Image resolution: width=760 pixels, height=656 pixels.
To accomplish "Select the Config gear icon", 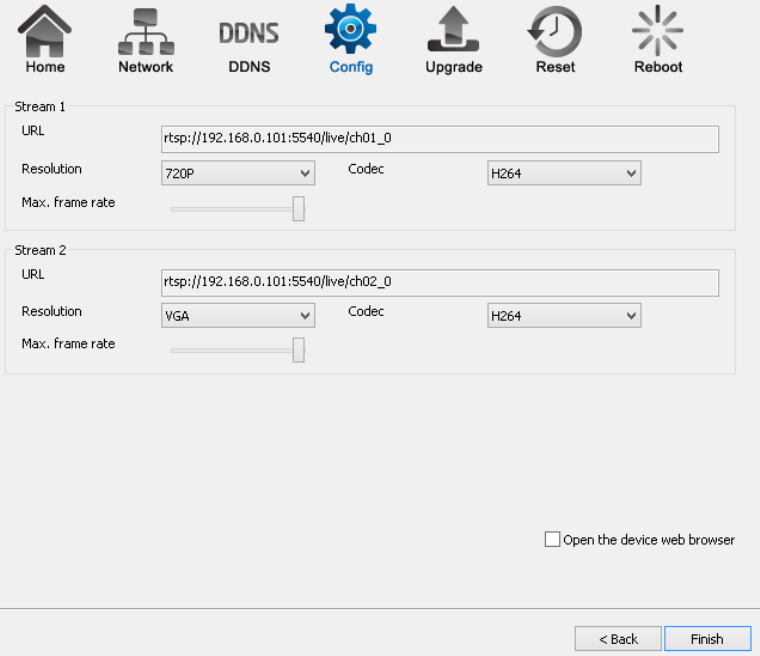I will [x=350, y=39].
